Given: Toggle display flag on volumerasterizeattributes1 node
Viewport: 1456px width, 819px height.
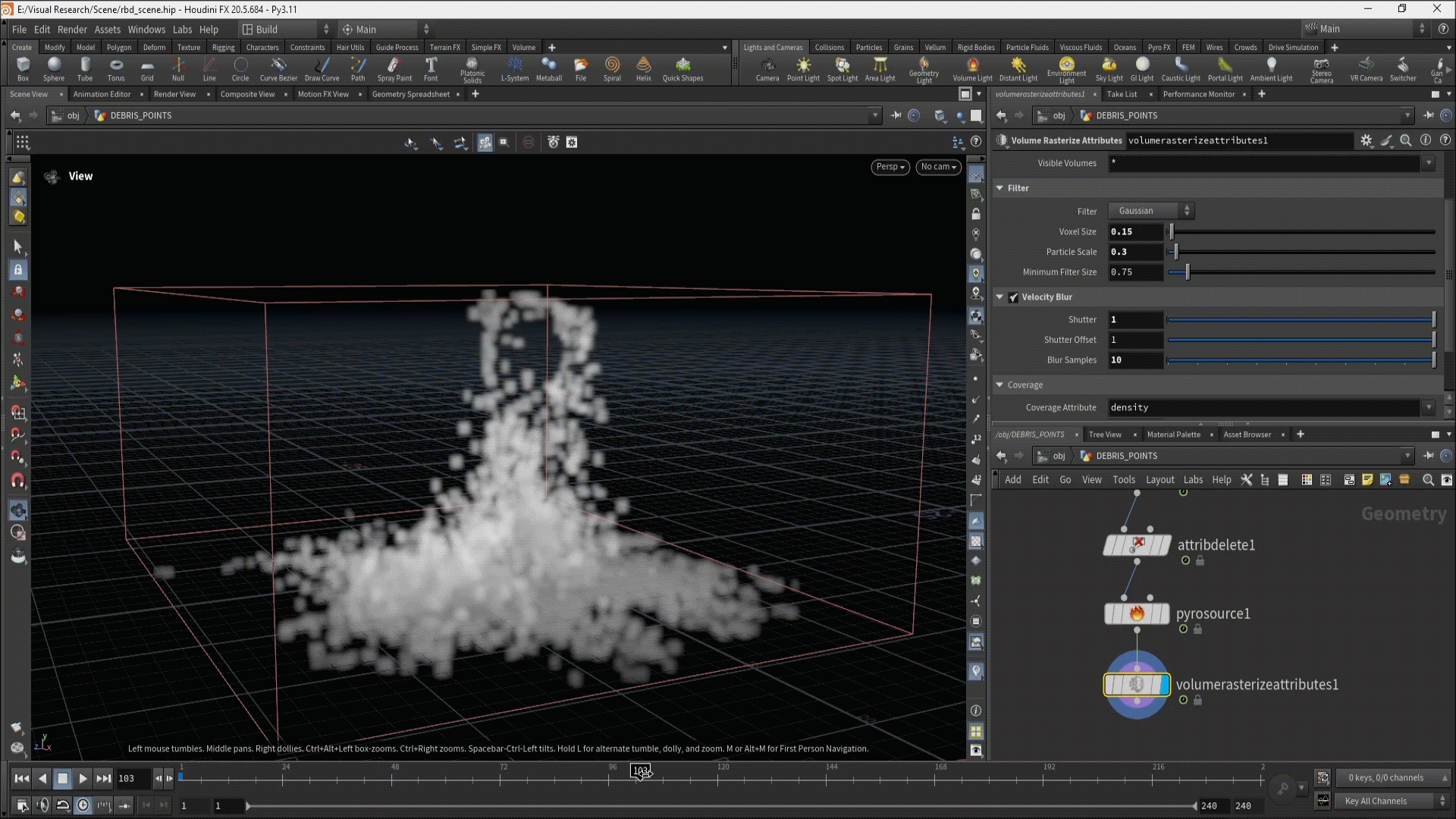Looking at the screenshot, I should tap(1165, 685).
